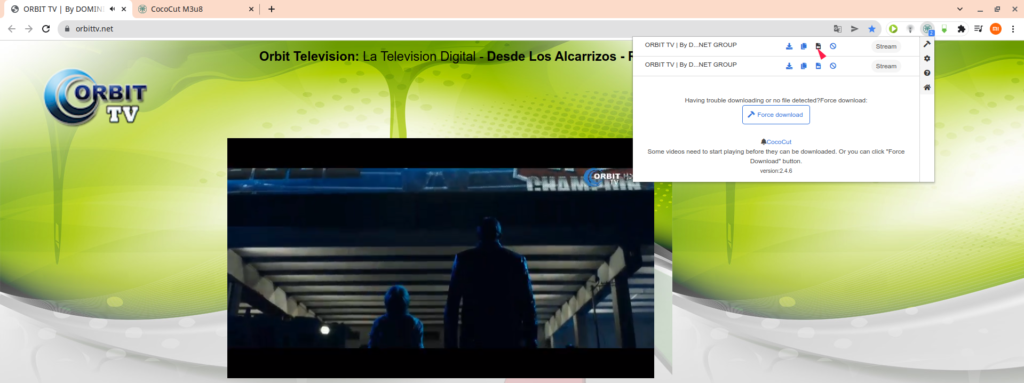Copy the link of first stream entry
This screenshot has height=383, width=1024.
804,46
